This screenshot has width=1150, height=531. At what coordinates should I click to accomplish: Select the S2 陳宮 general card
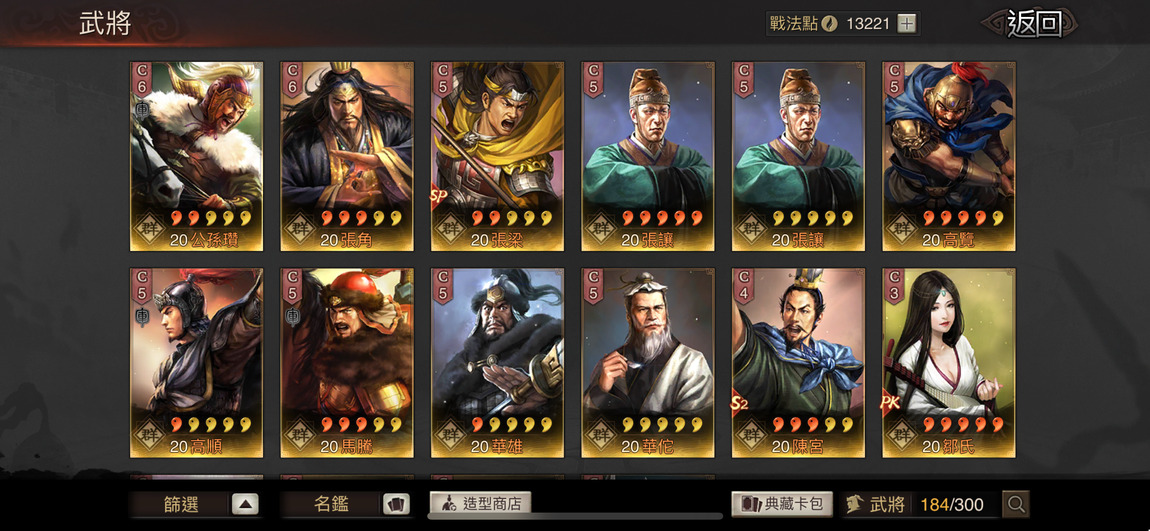pyautogui.click(x=799, y=362)
